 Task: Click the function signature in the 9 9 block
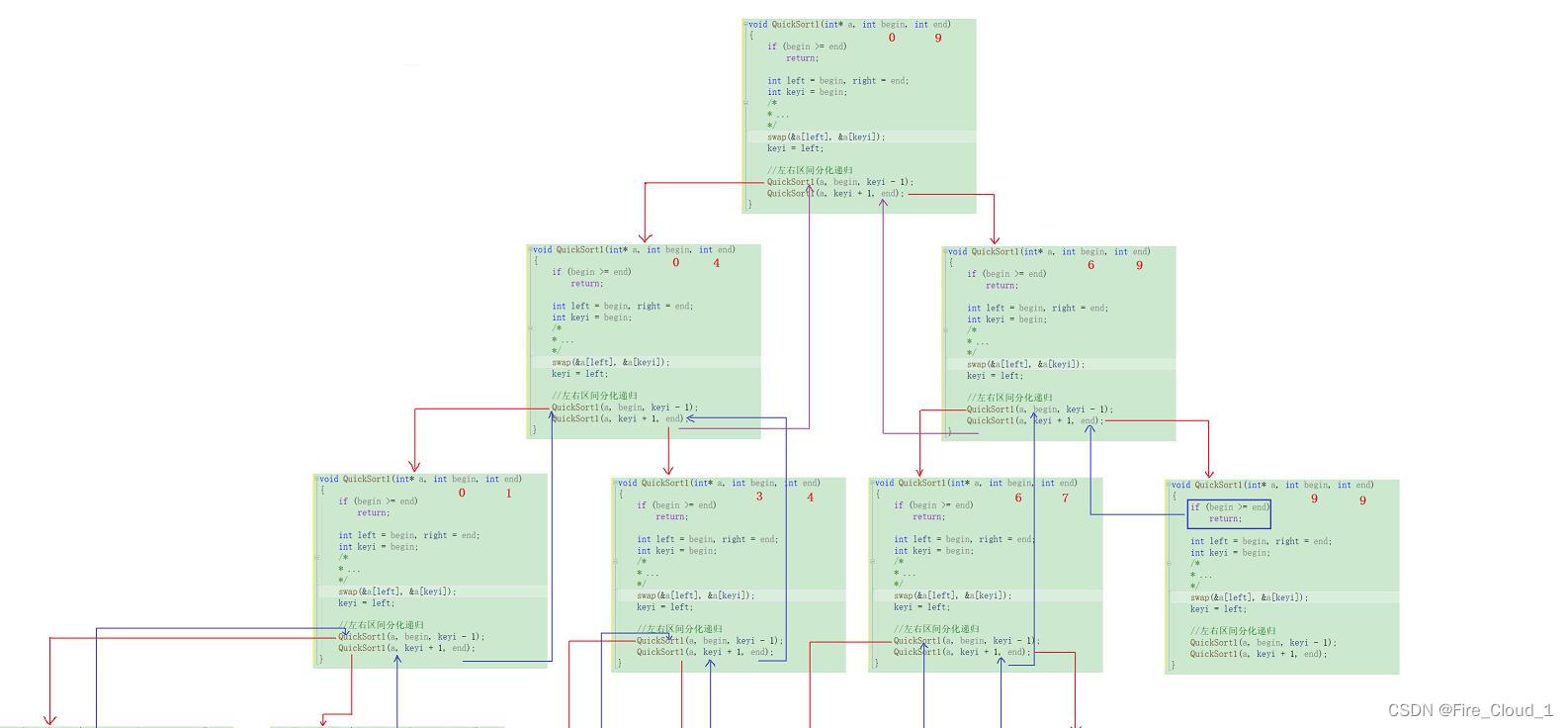[1272, 486]
